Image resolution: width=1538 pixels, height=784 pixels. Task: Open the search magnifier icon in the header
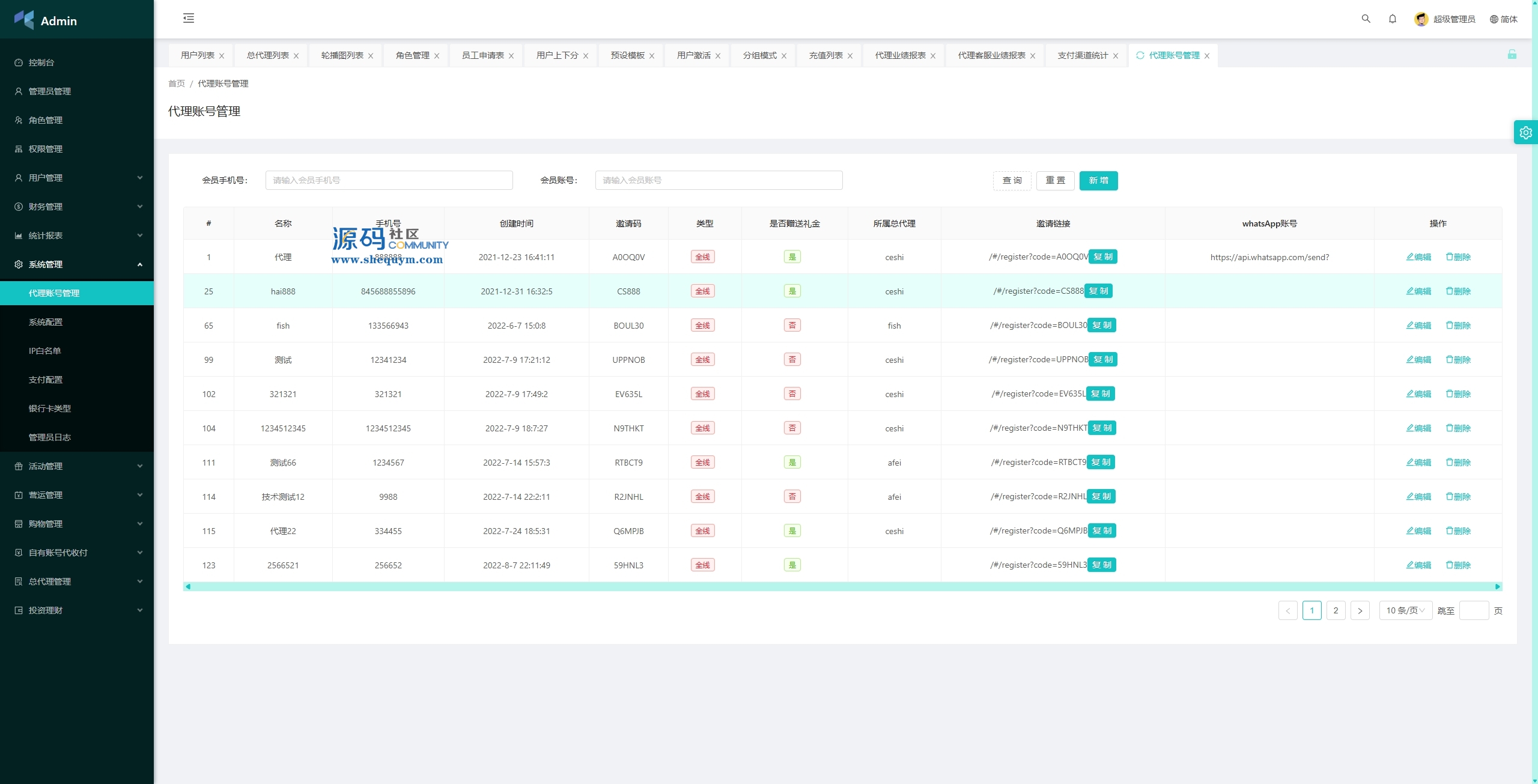point(1366,19)
